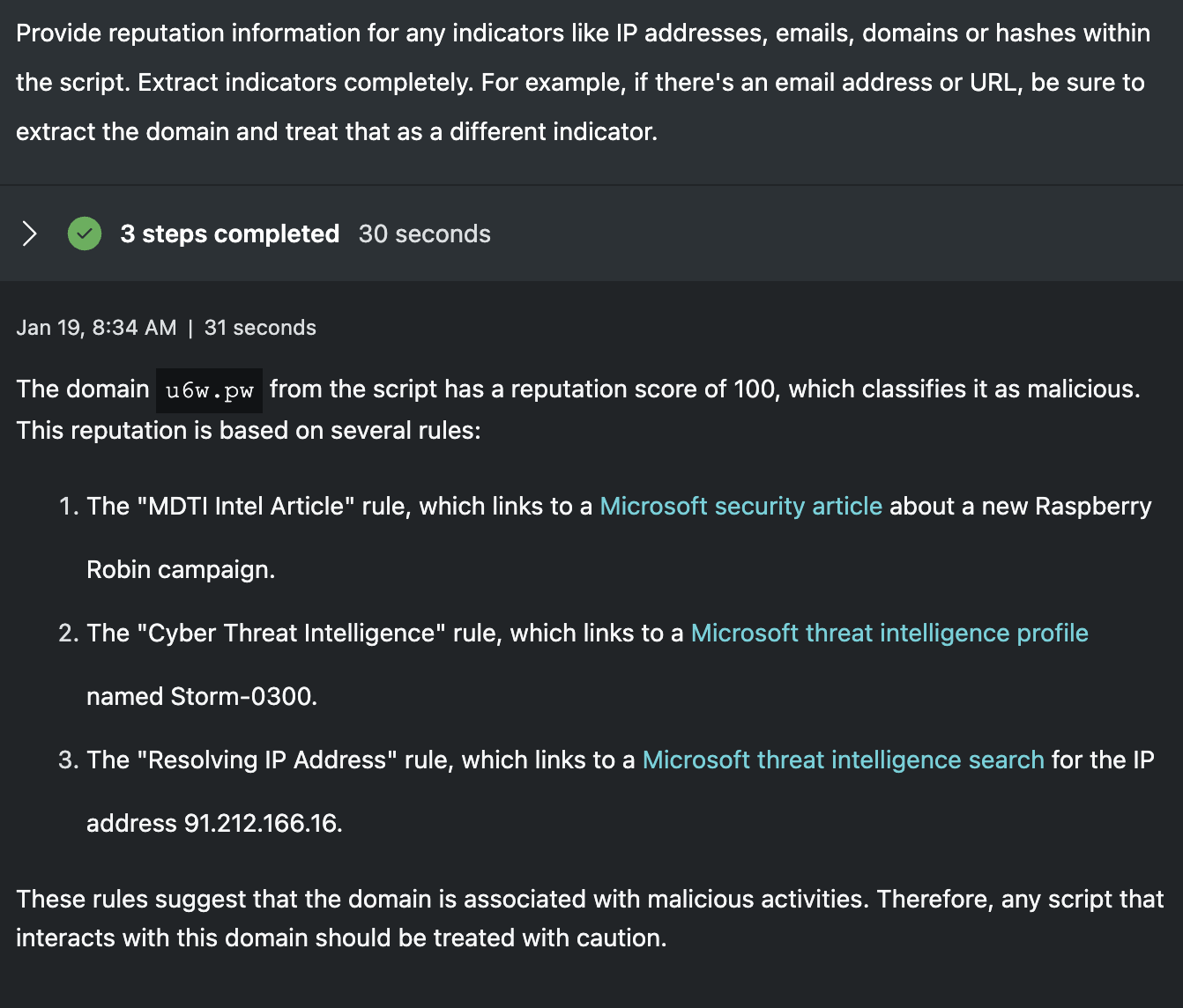Click the "30 seconds" step duration text
Image resolution: width=1183 pixels, height=1008 pixels.
pyautogui.click(x=424, y=233)
